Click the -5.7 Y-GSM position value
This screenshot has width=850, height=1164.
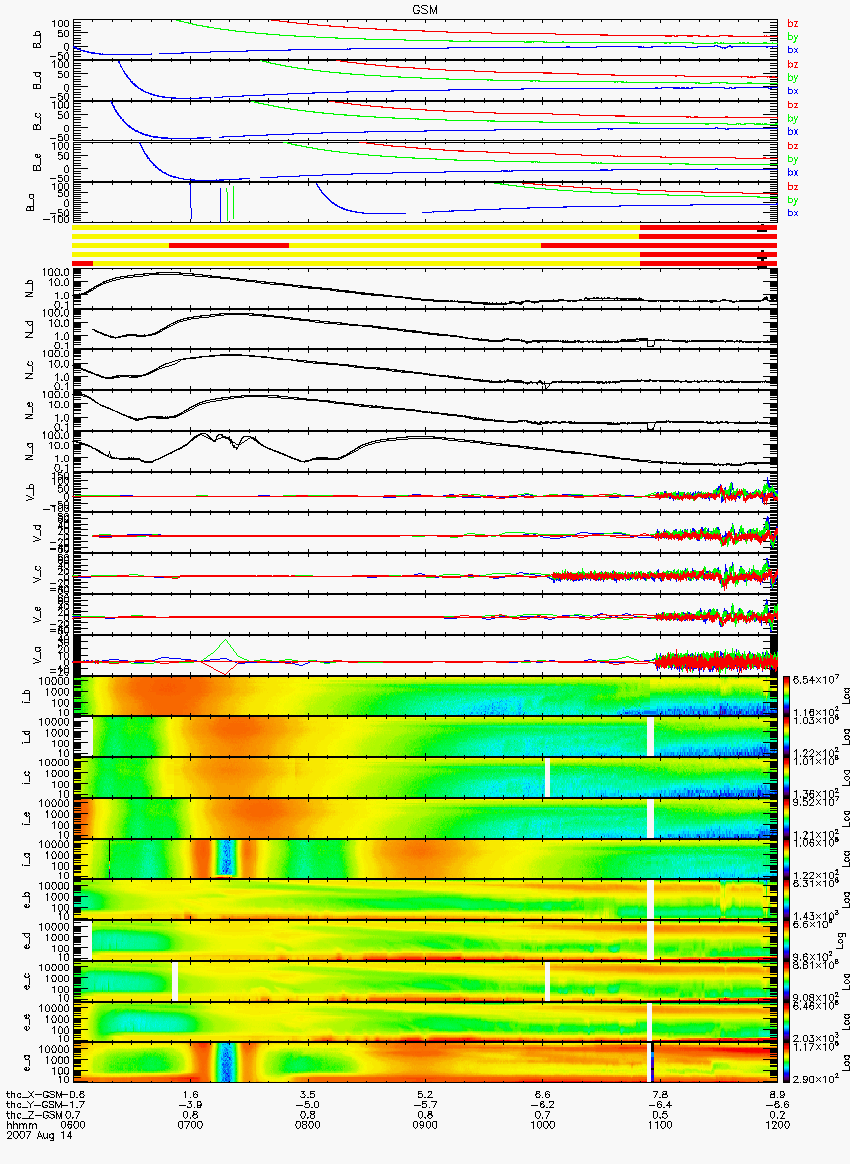[425, 1105]
